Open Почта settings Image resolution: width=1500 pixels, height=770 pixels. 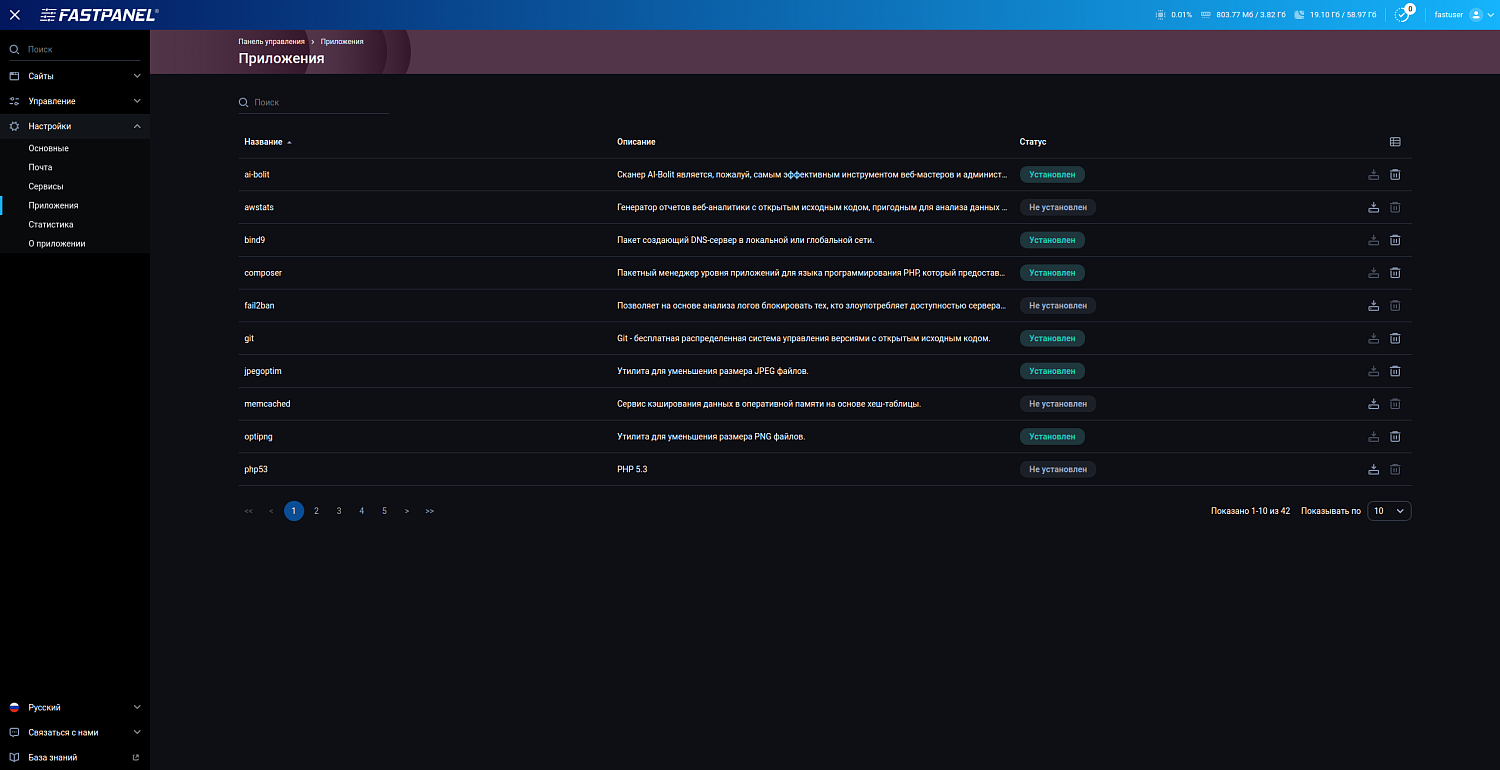pyautogui.click(x=41, y=167)
